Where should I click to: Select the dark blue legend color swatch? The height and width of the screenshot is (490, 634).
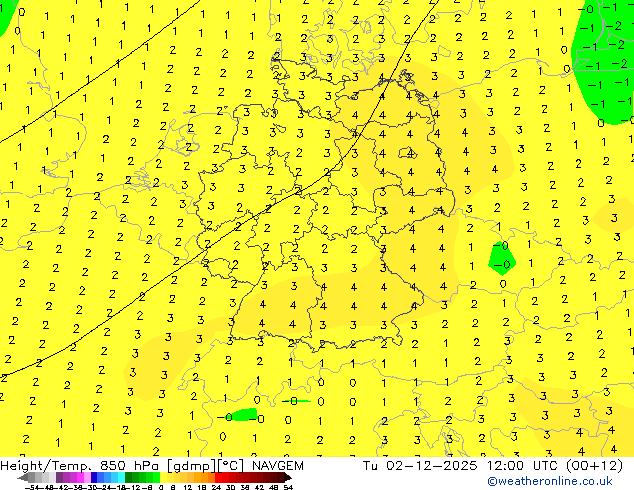coord(94,477)
